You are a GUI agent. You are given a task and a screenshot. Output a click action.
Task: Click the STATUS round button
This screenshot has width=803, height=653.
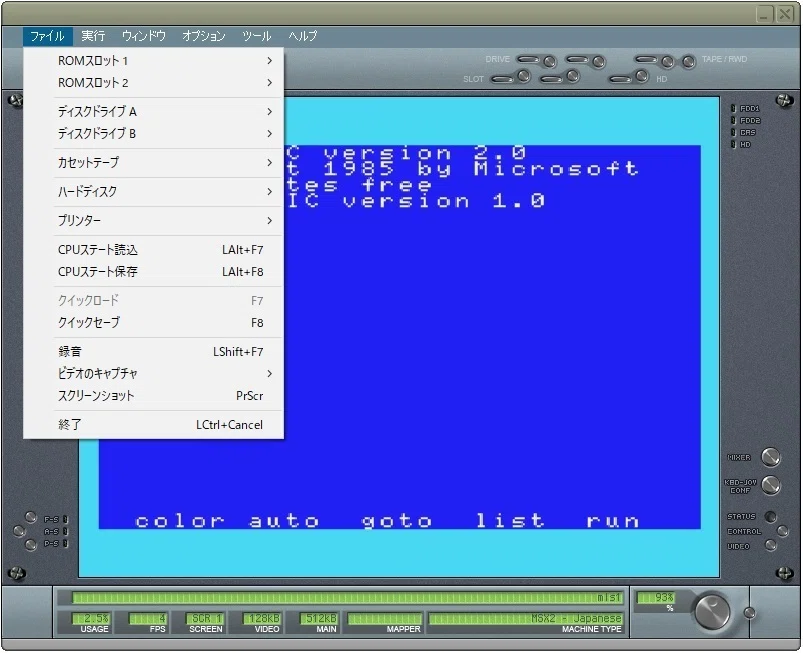pos(770,516)
